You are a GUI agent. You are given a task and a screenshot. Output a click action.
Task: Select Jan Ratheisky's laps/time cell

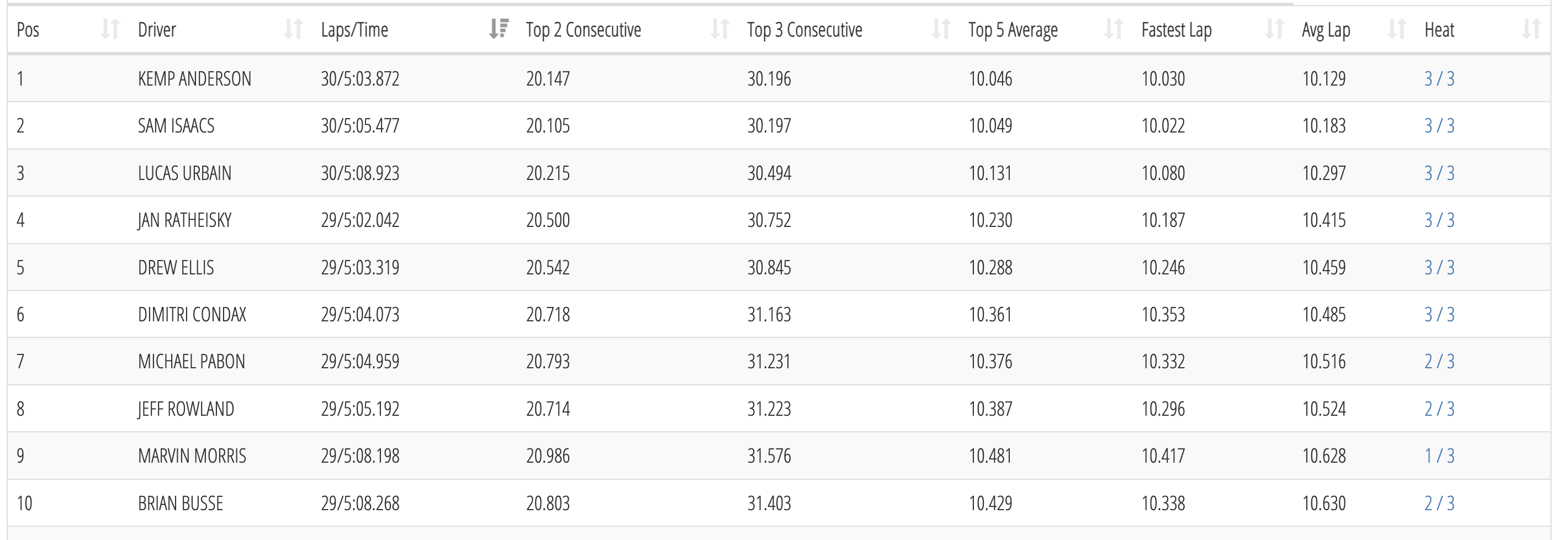360,220
